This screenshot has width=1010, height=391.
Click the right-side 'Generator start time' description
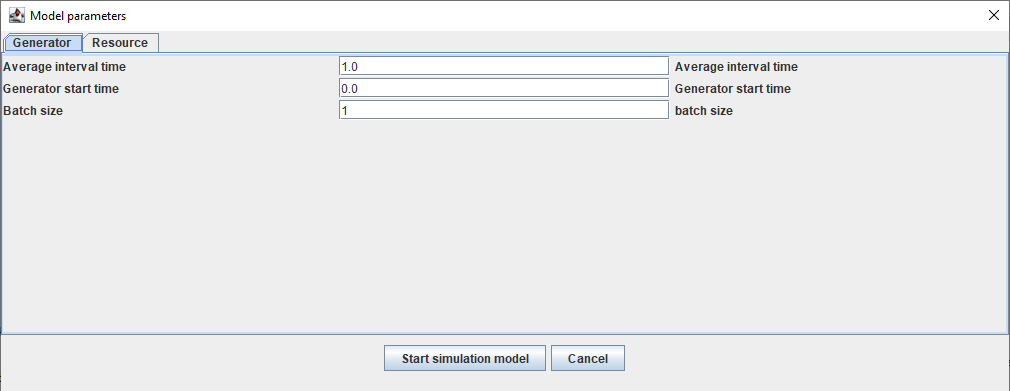tap(733, 88)
